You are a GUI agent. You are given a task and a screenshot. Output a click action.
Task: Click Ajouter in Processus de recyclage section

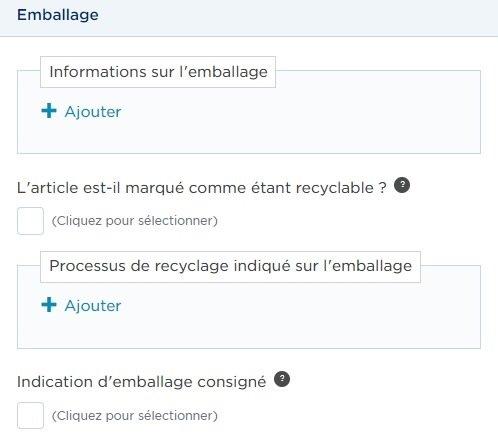click(93, 306)
